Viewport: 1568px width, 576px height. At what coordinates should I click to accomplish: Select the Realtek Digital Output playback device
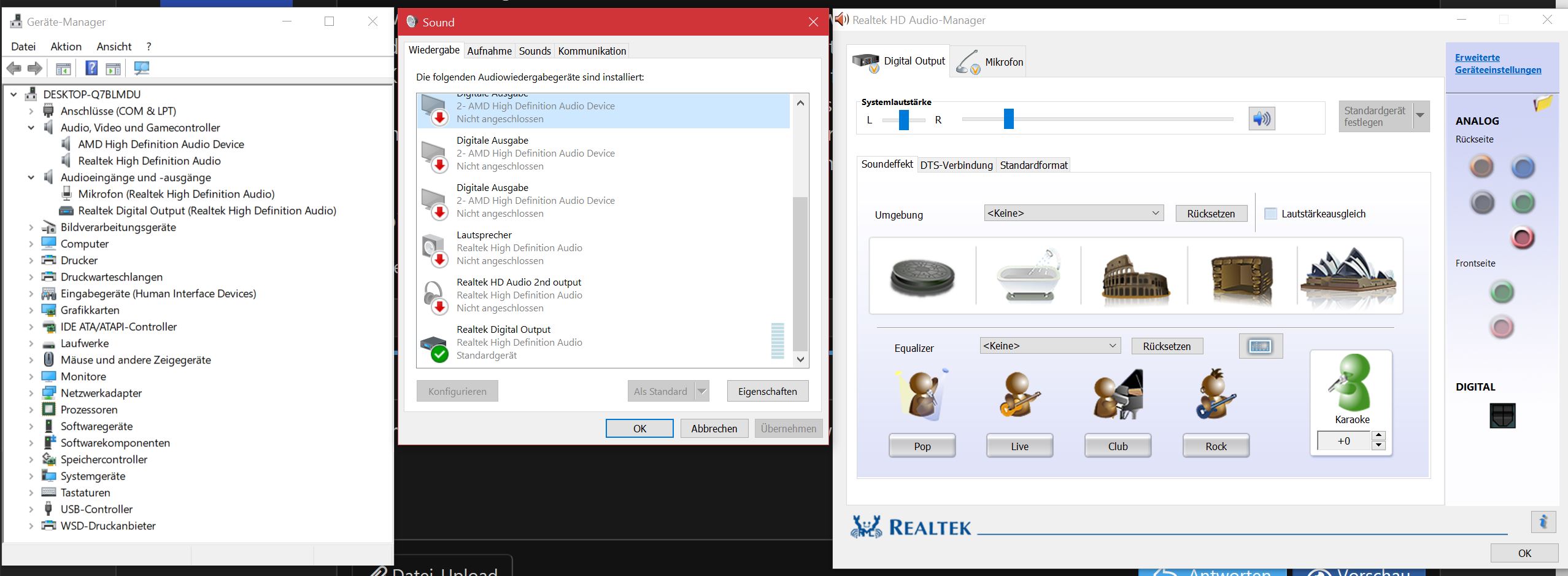coord(602,343)
